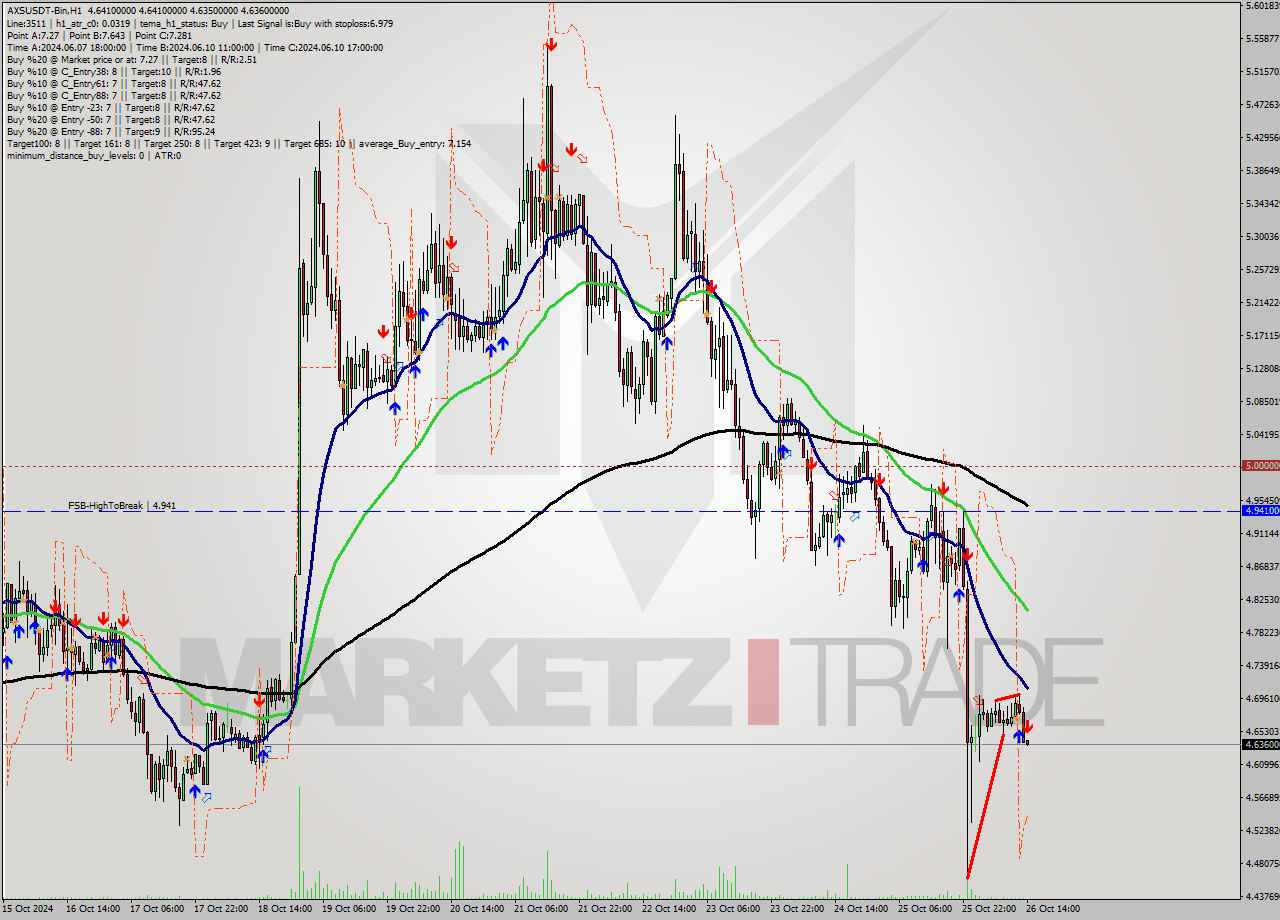This screenshot has width=1280, height=920.
Task: Click the black 4.63600 current price tag
Action: pyautogui.click(x=1260, y=744)
